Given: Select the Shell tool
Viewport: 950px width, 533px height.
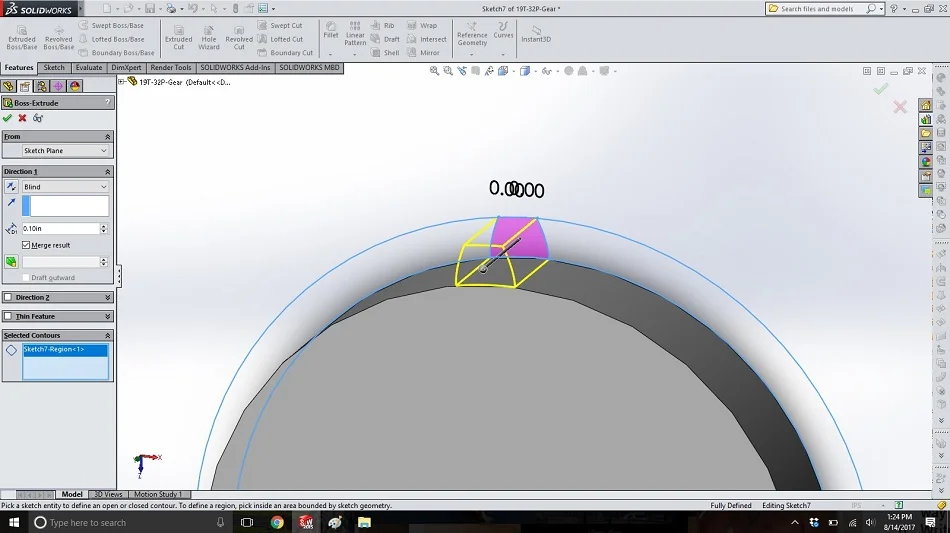Looking at the screenshot, I should point(385,53).
